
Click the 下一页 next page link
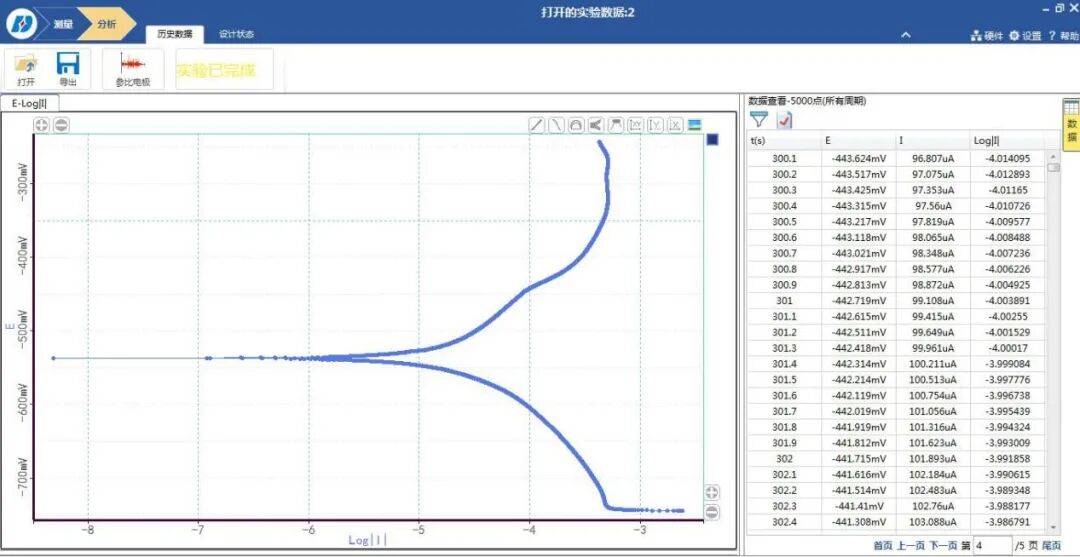pos(943,545)
